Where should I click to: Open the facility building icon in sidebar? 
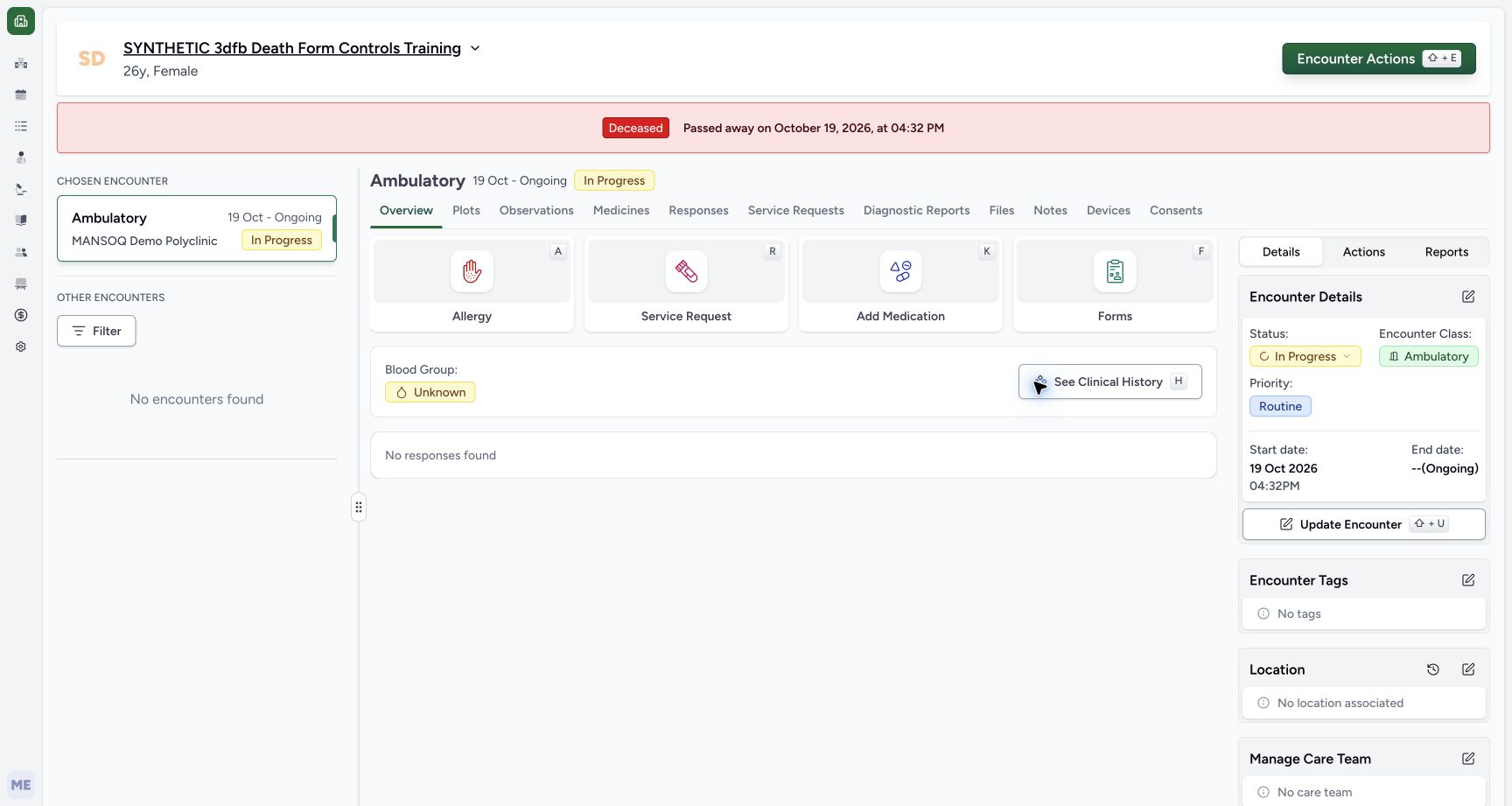coord(21,63)
